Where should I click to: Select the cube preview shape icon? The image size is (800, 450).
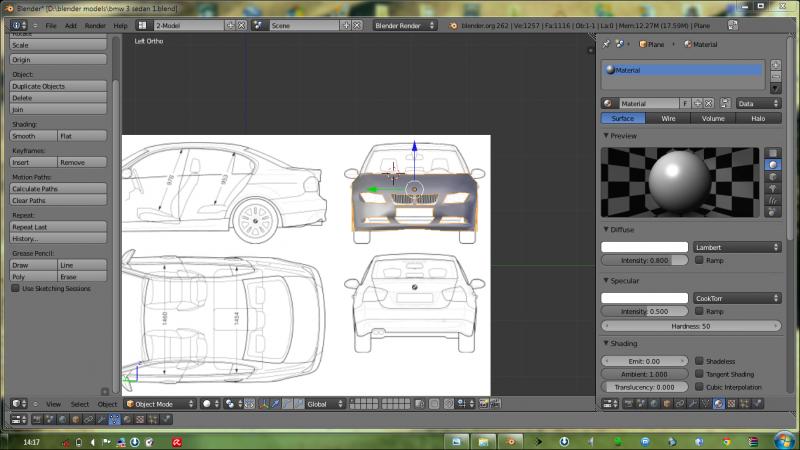[x=773, y=177]
